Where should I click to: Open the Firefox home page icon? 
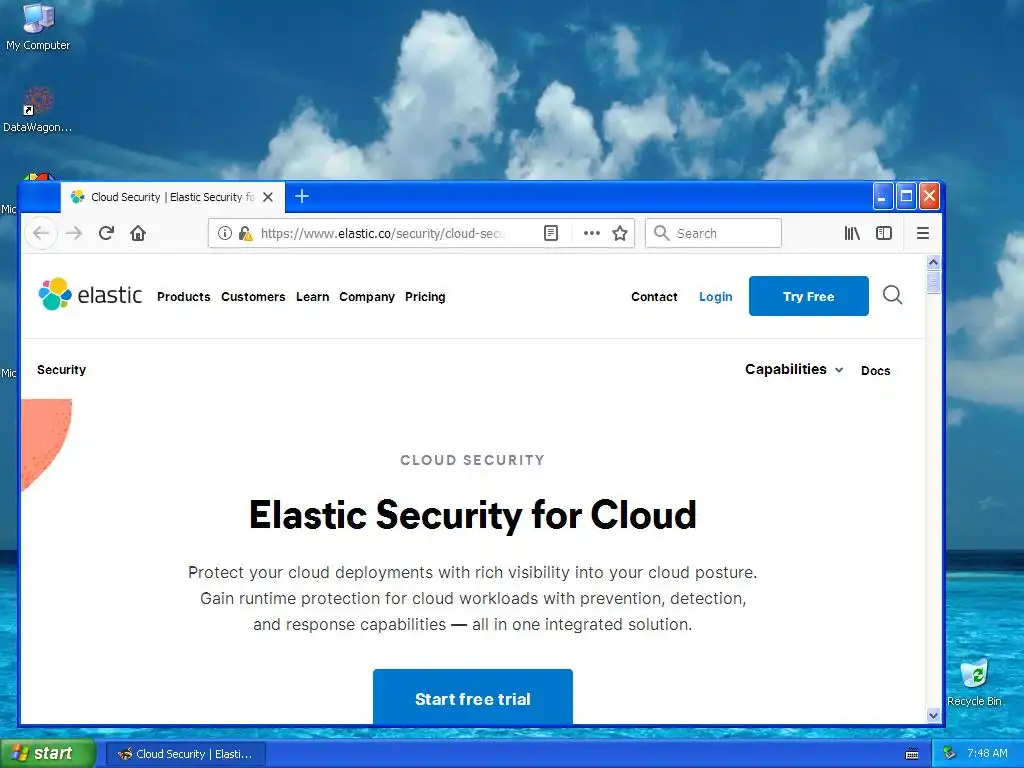click(x=138, y=233)
